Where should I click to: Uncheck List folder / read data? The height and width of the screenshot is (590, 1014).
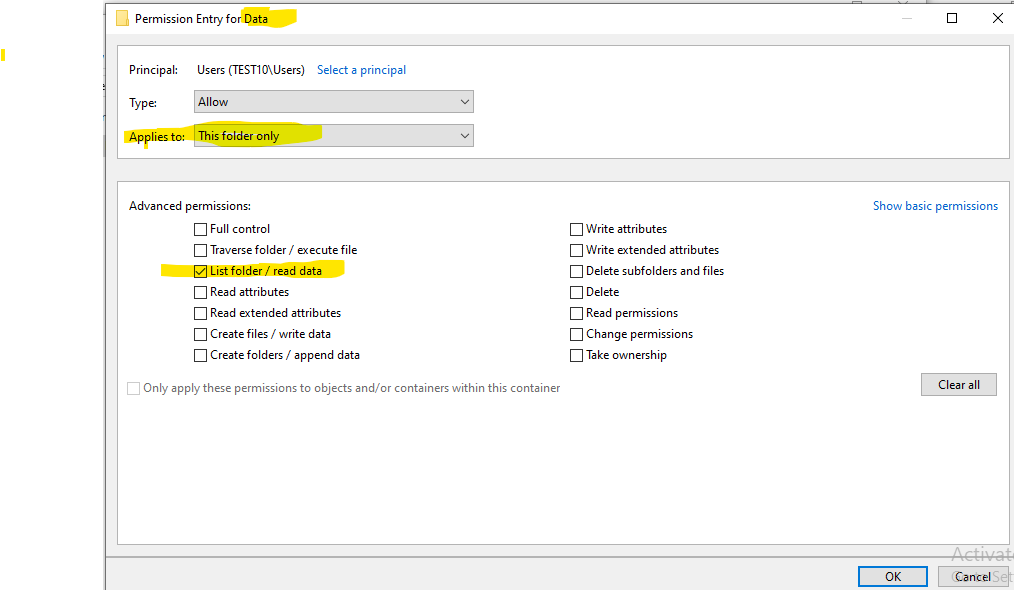point(200,270)
